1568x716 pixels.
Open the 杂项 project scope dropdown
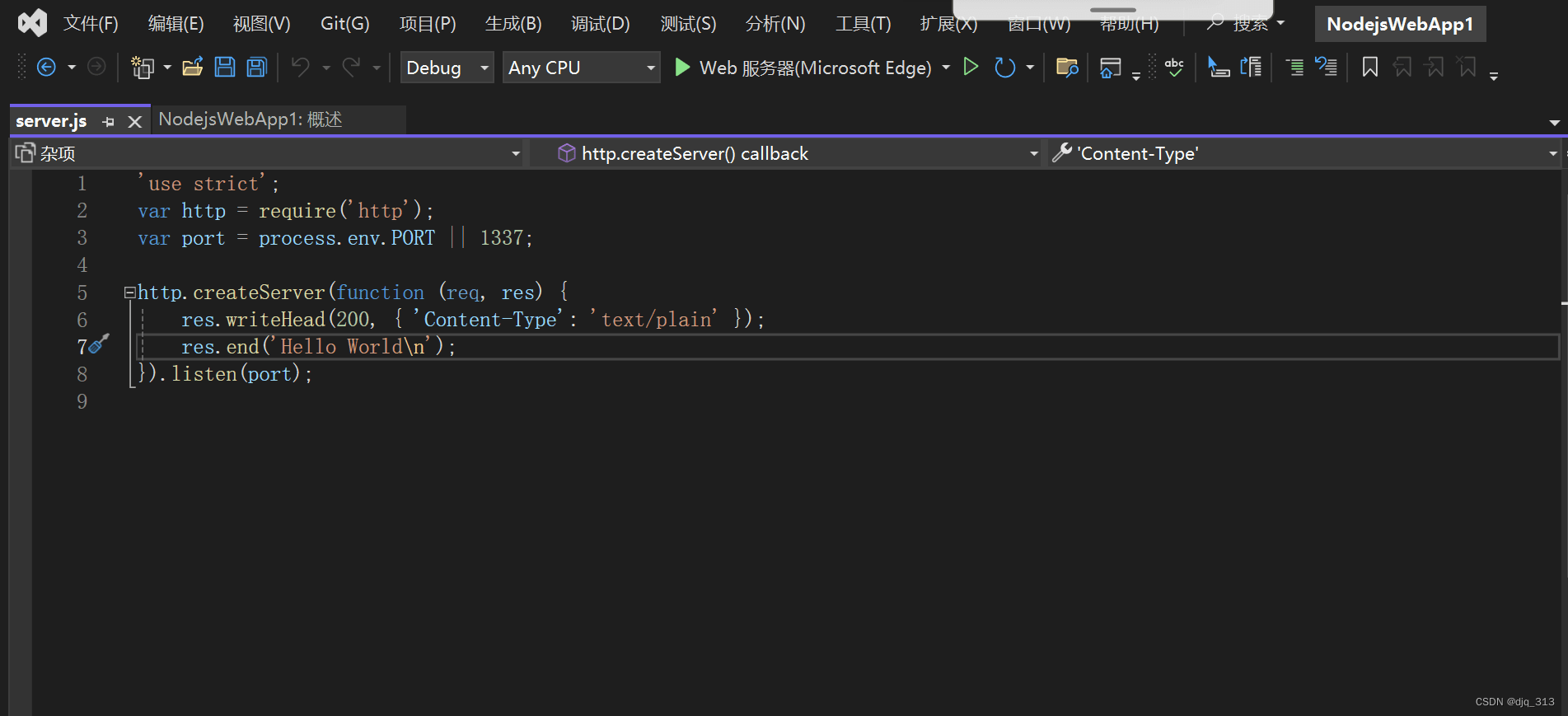click(269, 153)
